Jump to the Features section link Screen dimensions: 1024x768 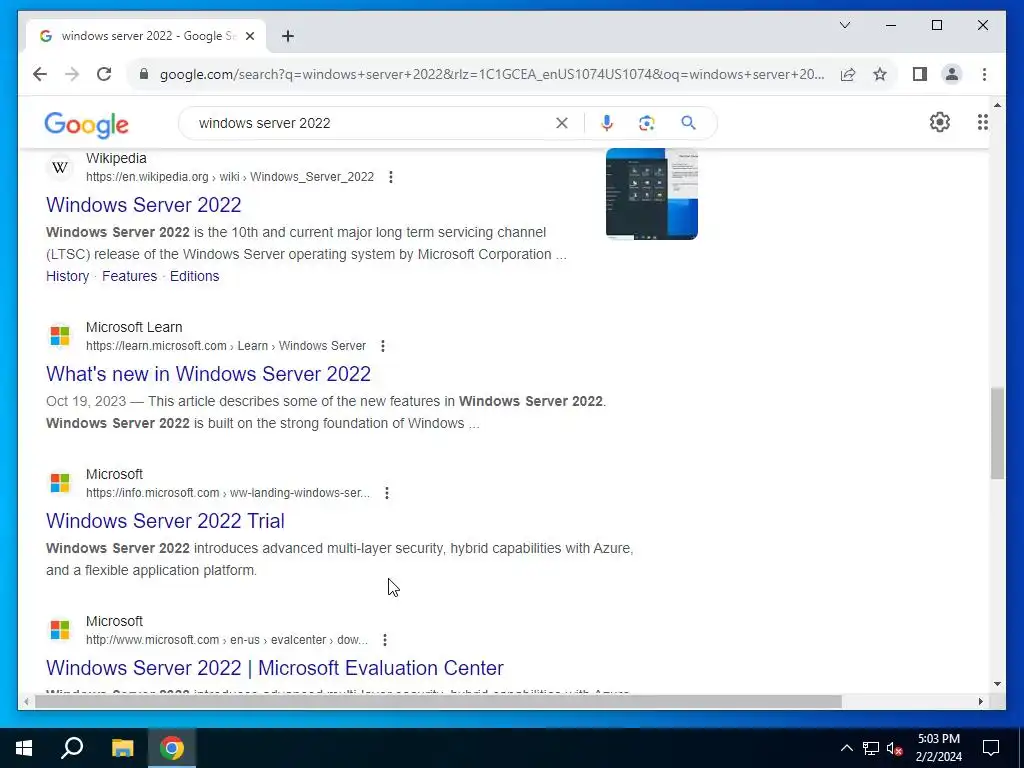tap(129, 276)
